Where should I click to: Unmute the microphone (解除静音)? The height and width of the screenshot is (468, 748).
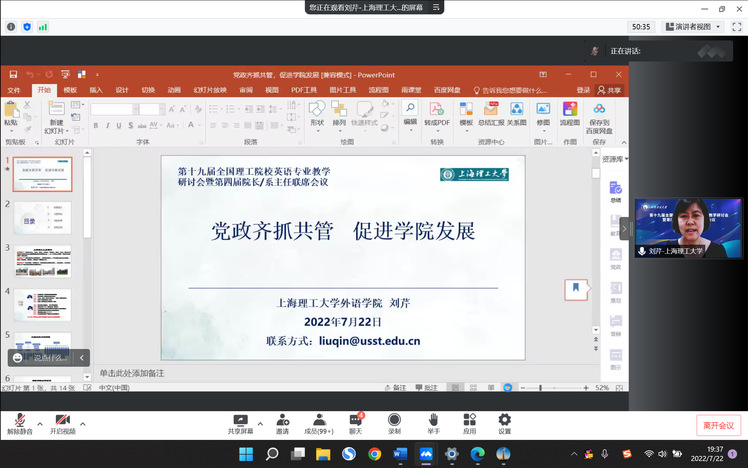click(x=19, y=421)
